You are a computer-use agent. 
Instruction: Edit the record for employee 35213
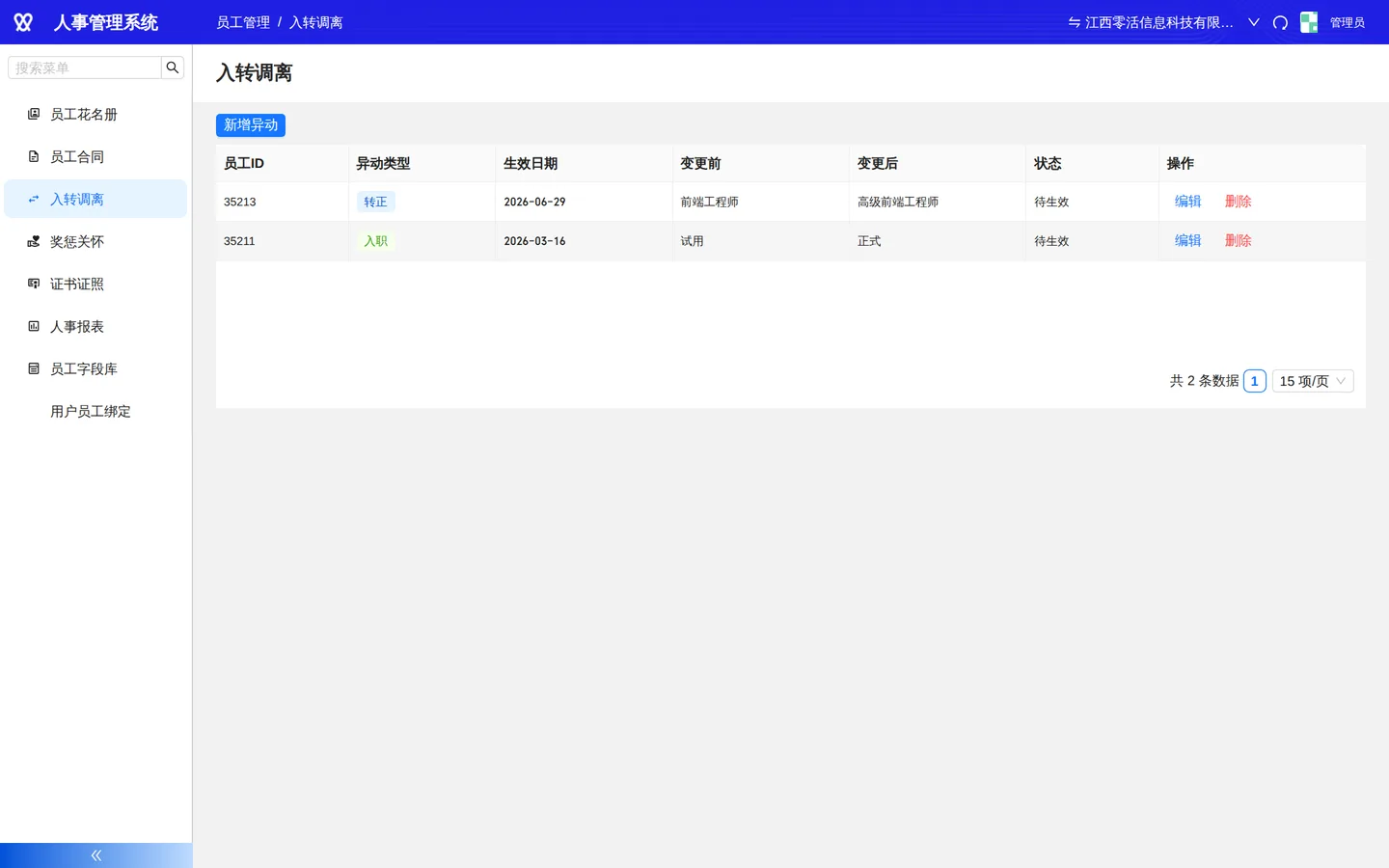click(1187, 202)
